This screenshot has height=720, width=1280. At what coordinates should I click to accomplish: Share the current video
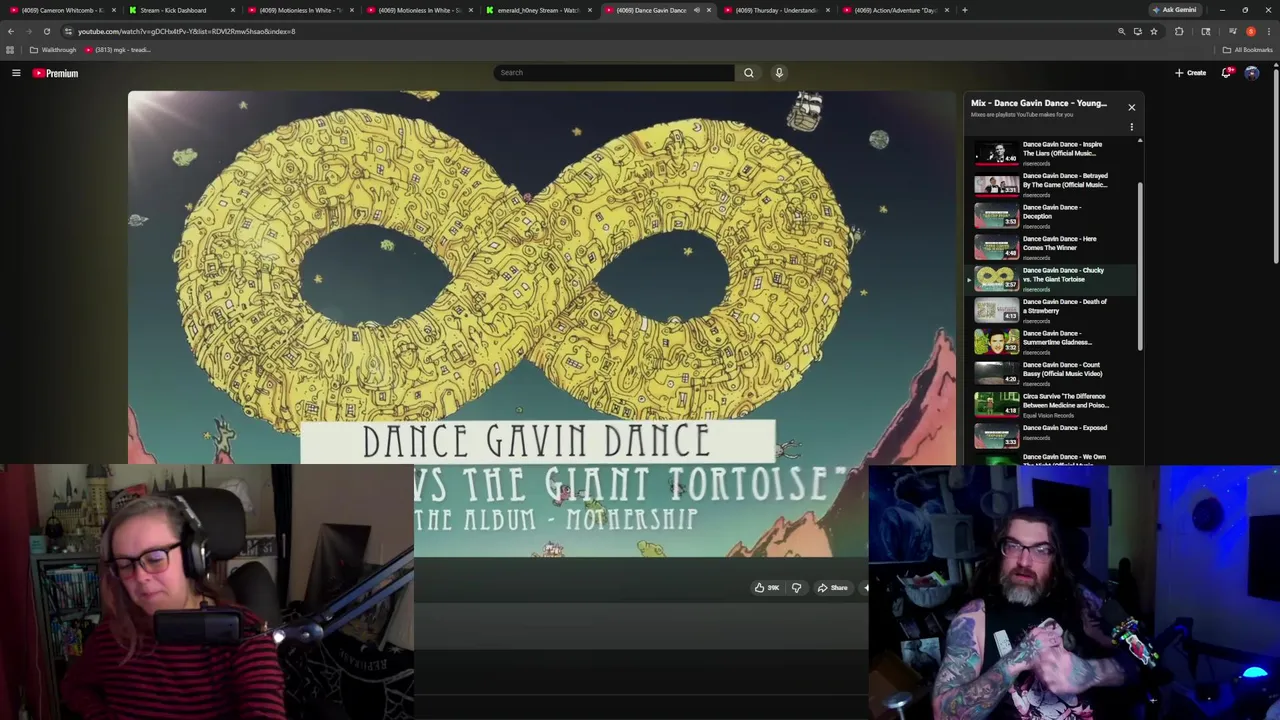pyautogui.click(x=832, y=588)
